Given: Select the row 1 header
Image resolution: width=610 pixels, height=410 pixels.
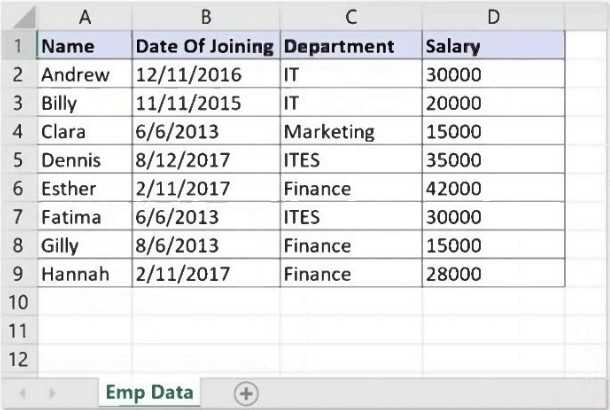Looking at the screenshot, I should (x=18, y=46).
